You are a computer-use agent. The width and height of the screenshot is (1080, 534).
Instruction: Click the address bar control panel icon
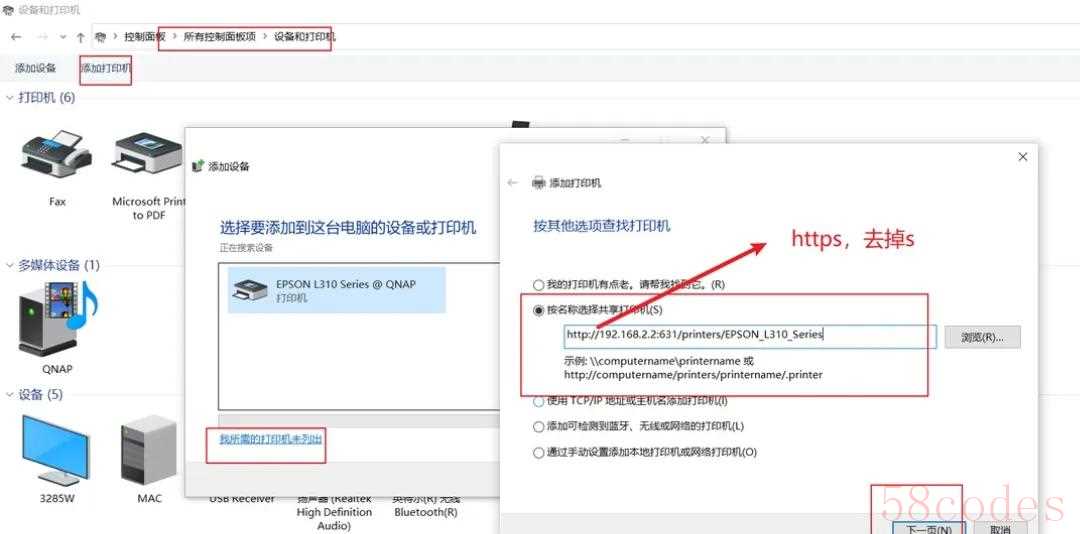point(101,37)
